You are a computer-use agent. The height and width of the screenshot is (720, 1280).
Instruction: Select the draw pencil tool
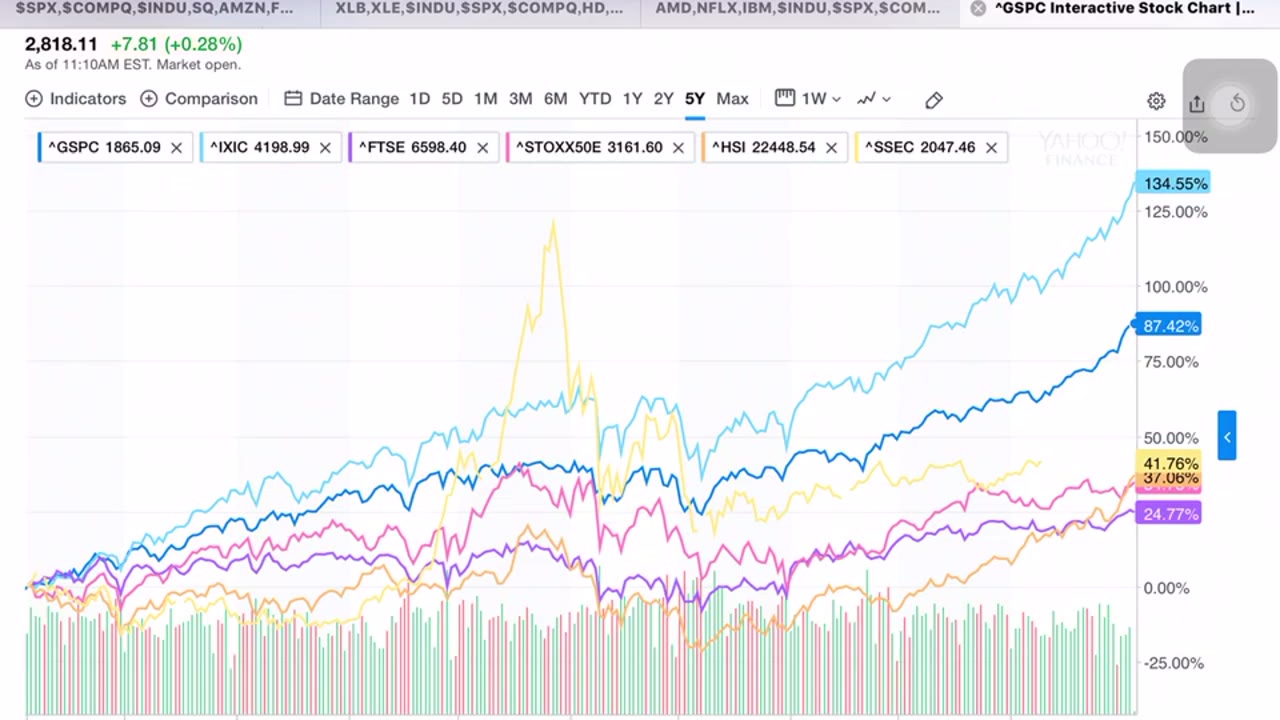click(934, 100)
